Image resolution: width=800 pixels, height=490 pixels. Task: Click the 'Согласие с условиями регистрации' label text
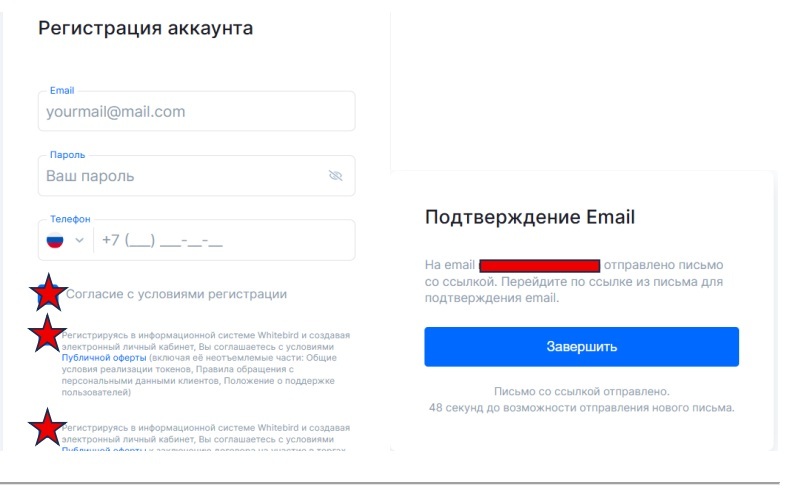176,294
